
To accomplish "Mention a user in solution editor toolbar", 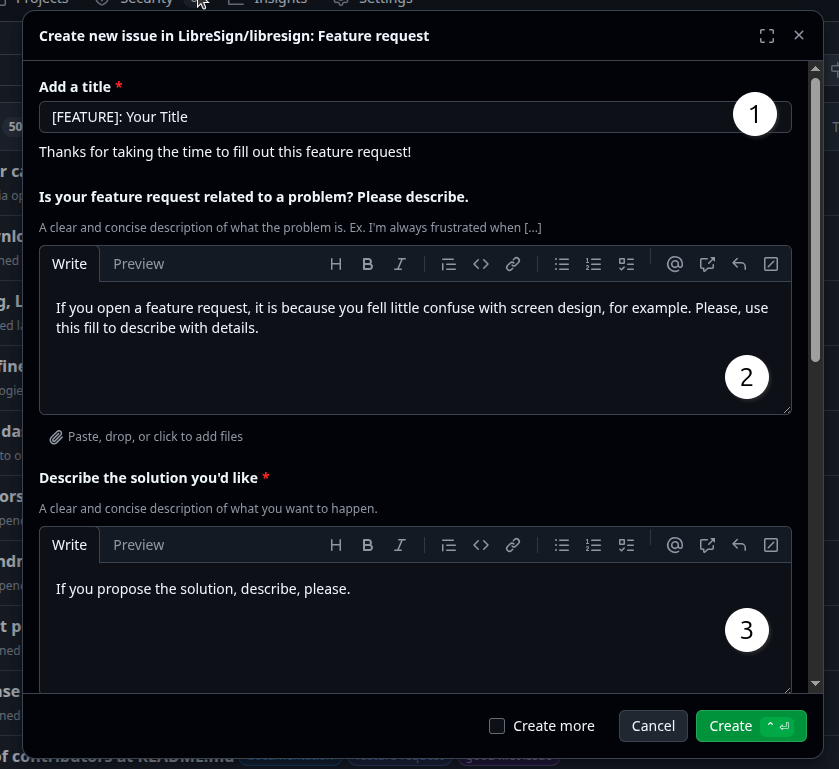I will [x=675, y=545].
